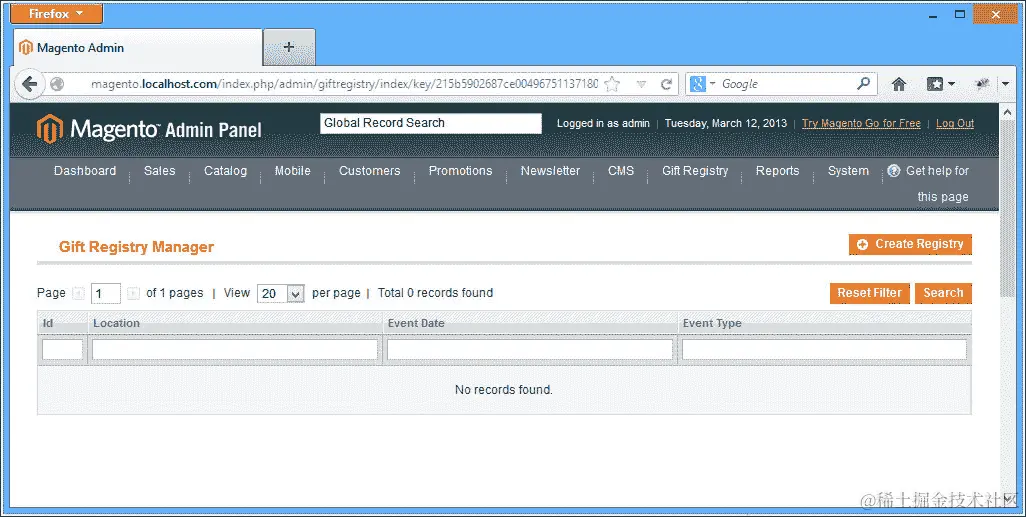The height and width of the screenshot is (517, 1026).
Task: Open the Catalog menu
Action: click(x=225, y=171)
